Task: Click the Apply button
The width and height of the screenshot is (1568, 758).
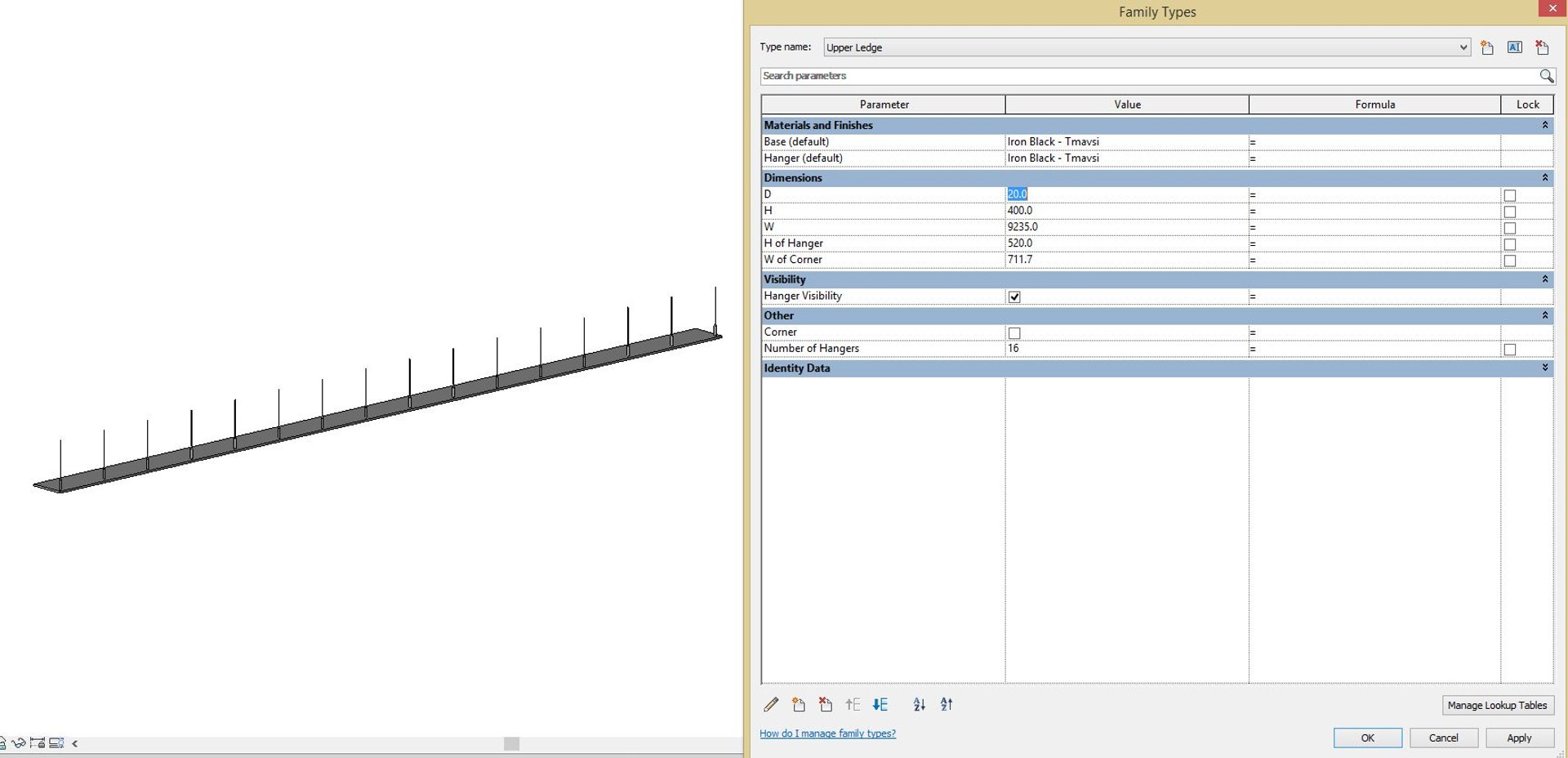Action: 1519,738
